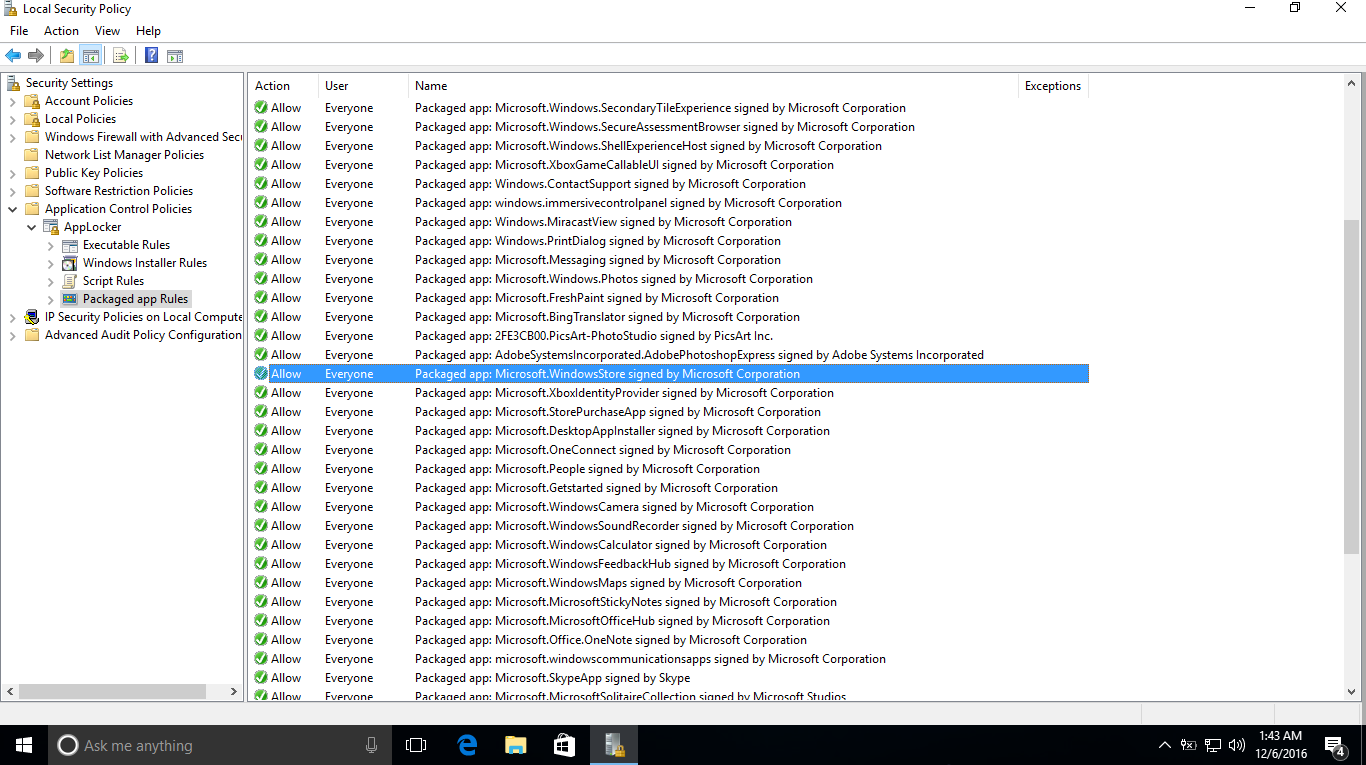Click the right arrow of the tree's horizontal scrollbar
This screenshot has width=1366, height=765.
[235, 691]
